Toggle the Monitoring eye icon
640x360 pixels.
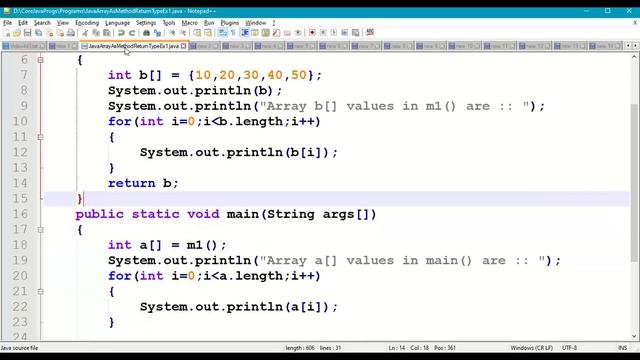(298, 33)
